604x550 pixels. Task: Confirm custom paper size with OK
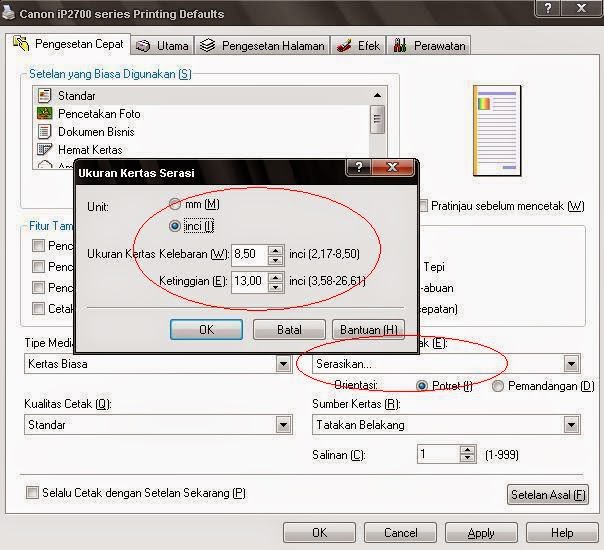tap(206, 329)
